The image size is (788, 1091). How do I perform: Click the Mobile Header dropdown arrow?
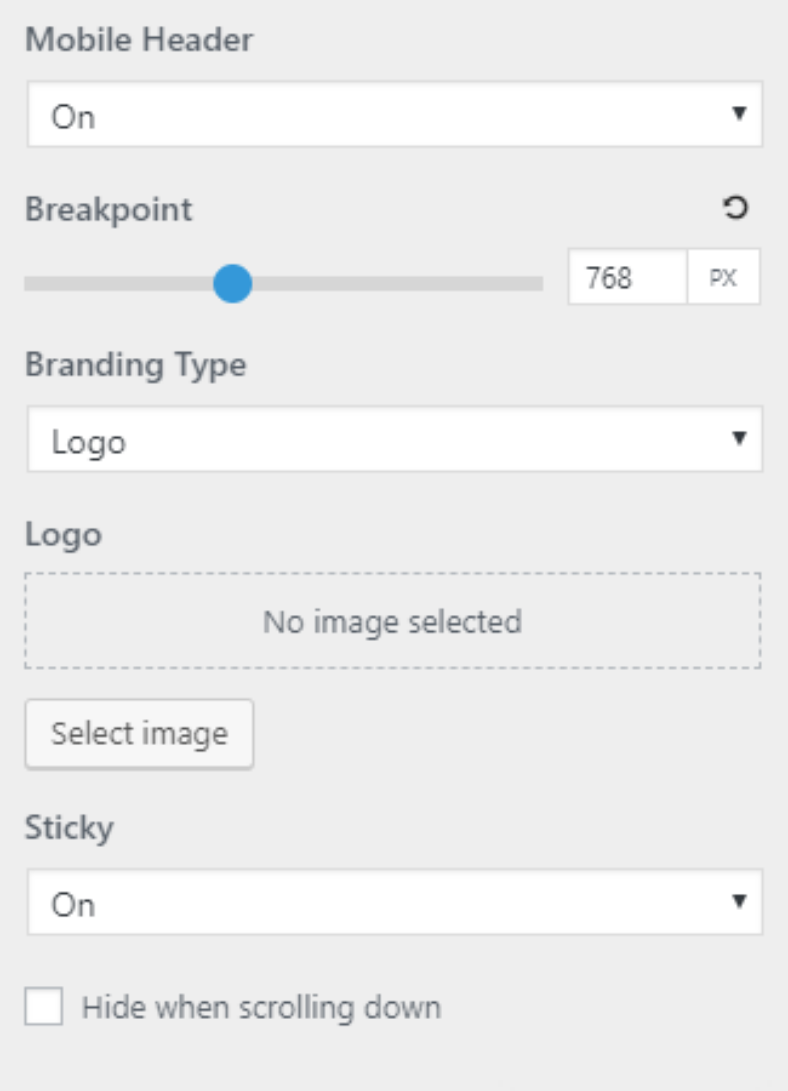coord(739,113)
